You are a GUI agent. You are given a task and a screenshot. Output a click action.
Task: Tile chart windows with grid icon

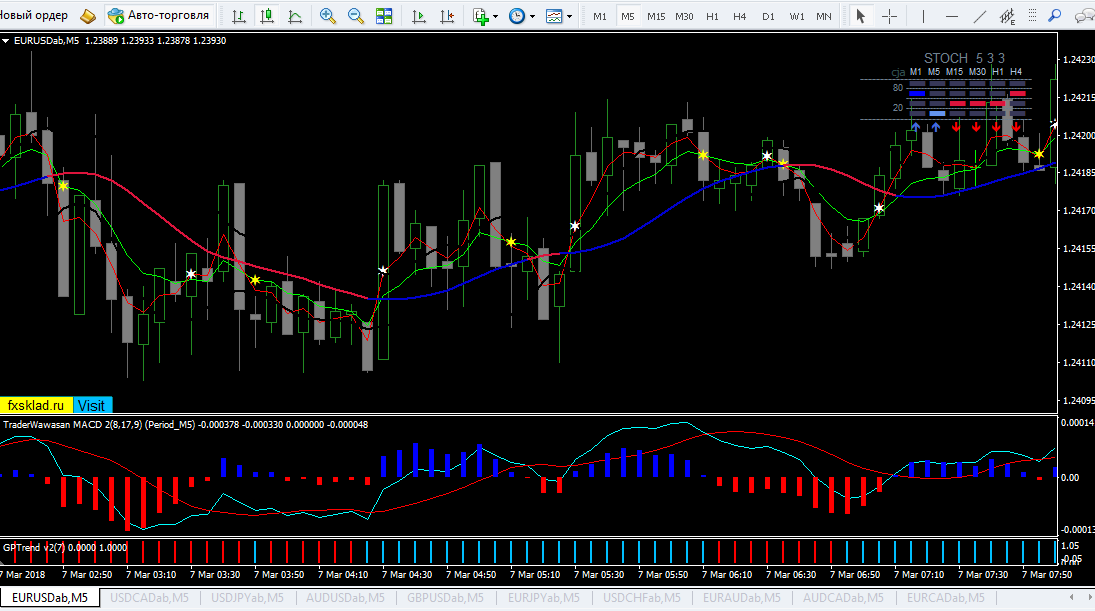click(384, 15)
